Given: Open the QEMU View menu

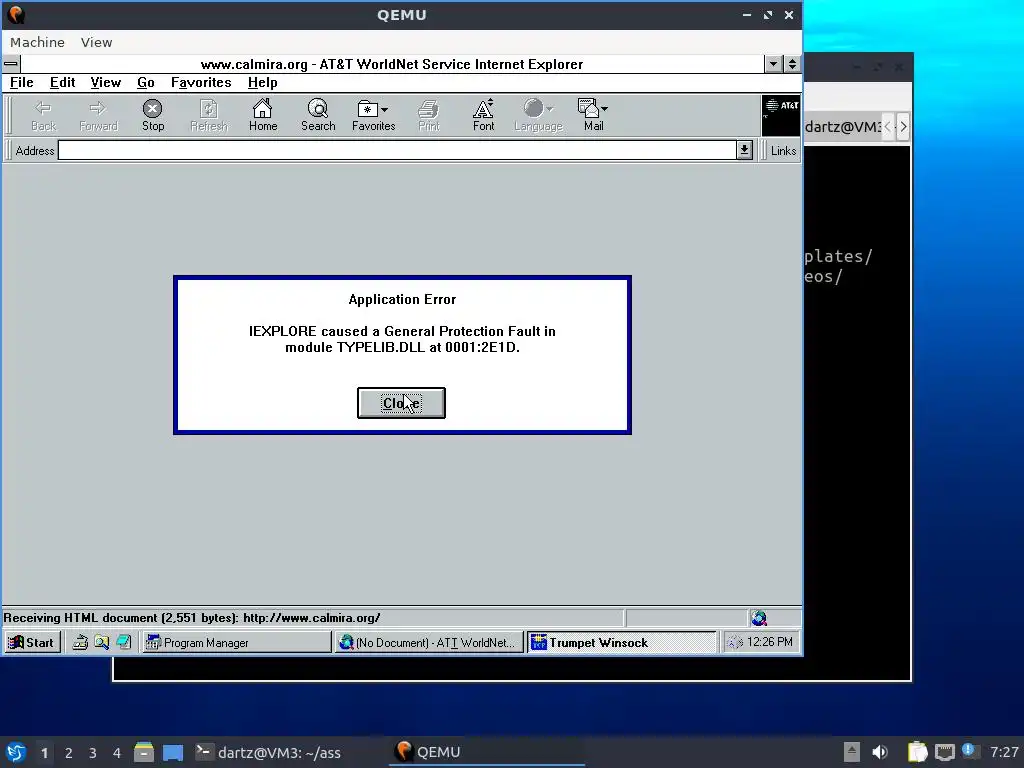Looking at the screenshot, I should pyautogui.click(x=96, y=42).
